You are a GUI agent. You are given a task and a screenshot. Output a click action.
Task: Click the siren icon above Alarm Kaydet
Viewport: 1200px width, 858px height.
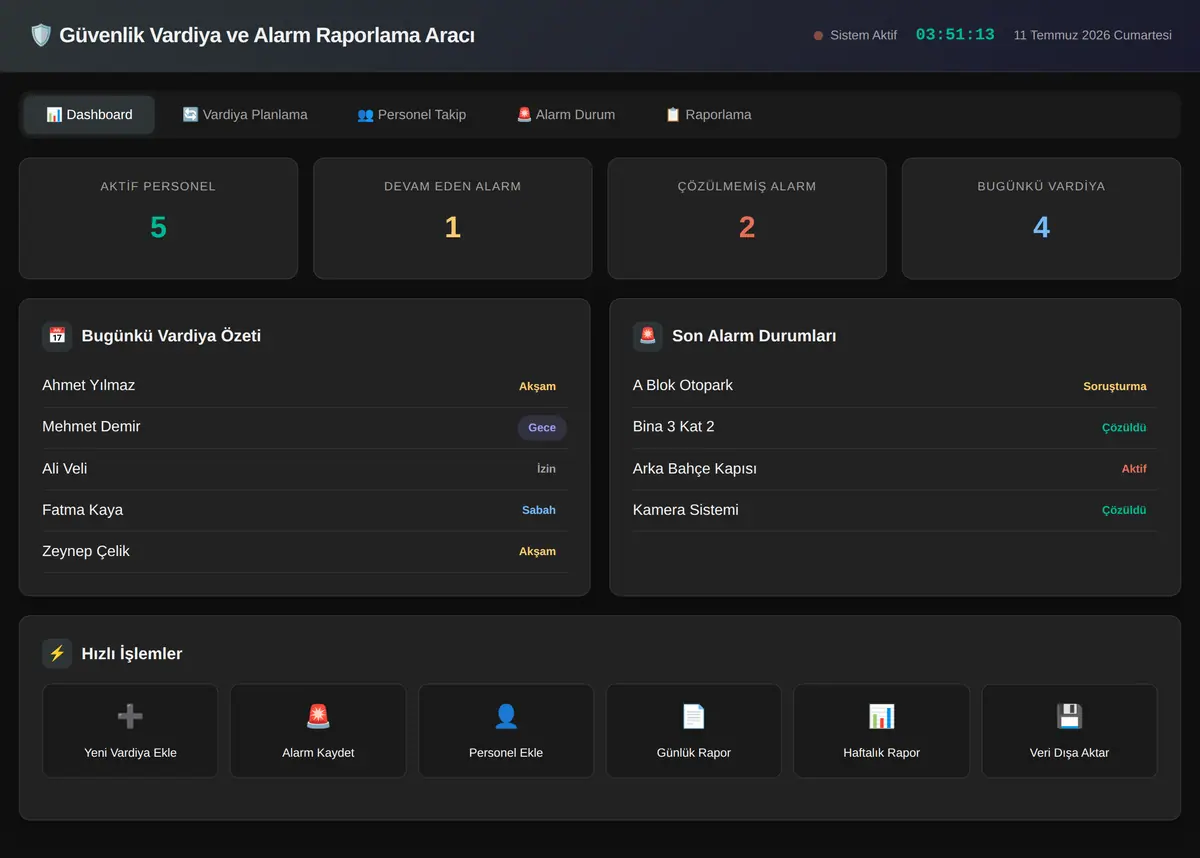coord(318,716)
